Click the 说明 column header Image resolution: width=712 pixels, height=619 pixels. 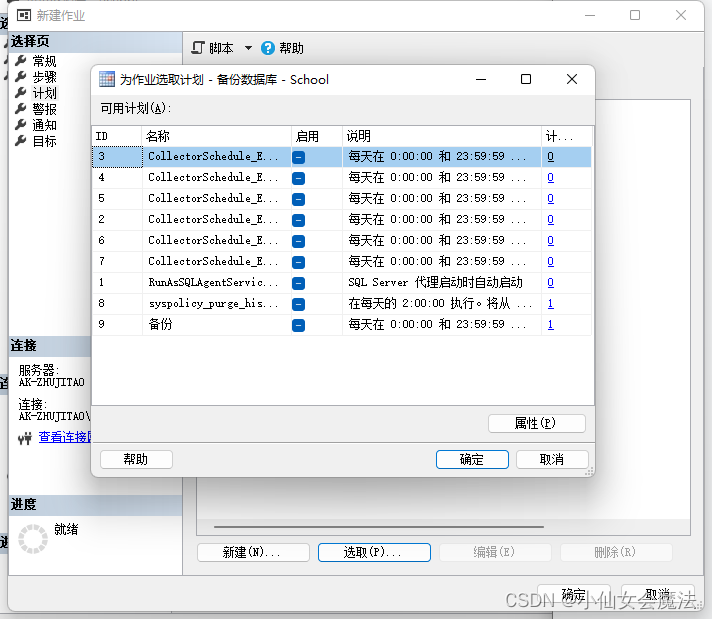tap(441, 136)
